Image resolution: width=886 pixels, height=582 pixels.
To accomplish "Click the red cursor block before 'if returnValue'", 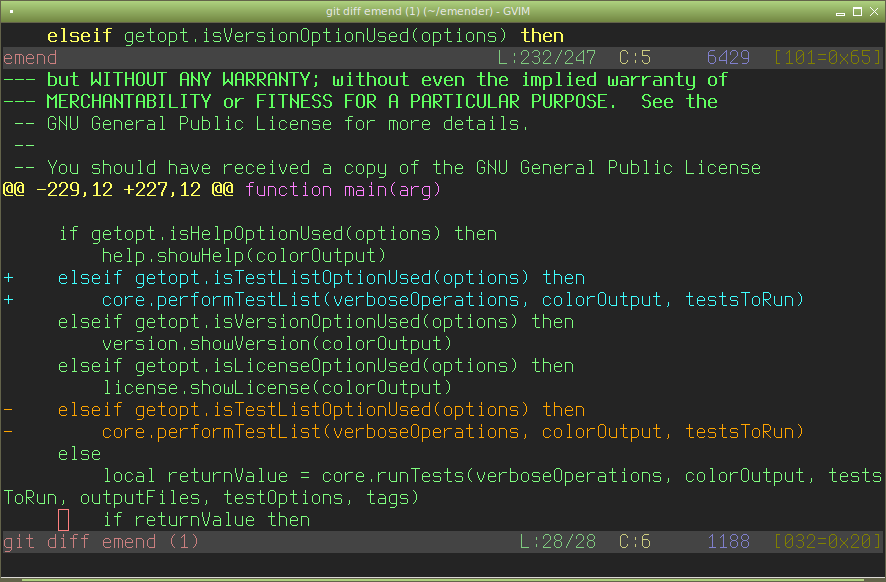I will [x=63, y=520].
